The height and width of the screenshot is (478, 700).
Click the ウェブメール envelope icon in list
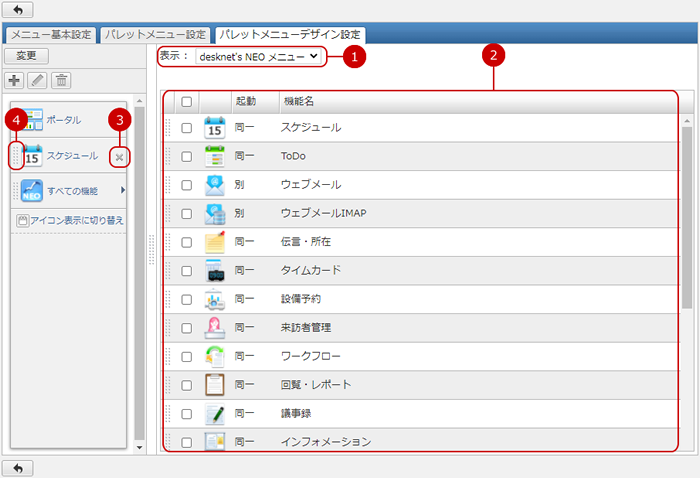click(x=214, y=185)
